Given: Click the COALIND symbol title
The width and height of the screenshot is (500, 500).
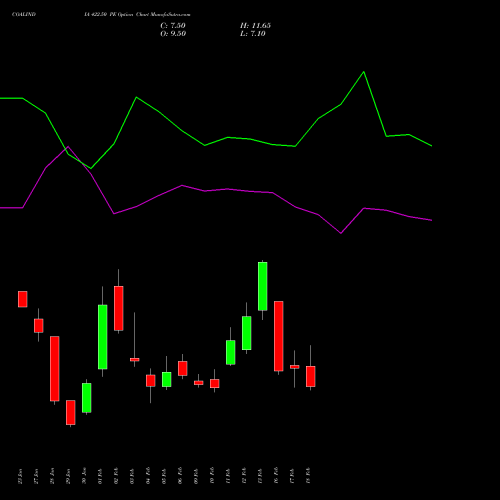Looking at the screenshot, I should tap(24, 15).
